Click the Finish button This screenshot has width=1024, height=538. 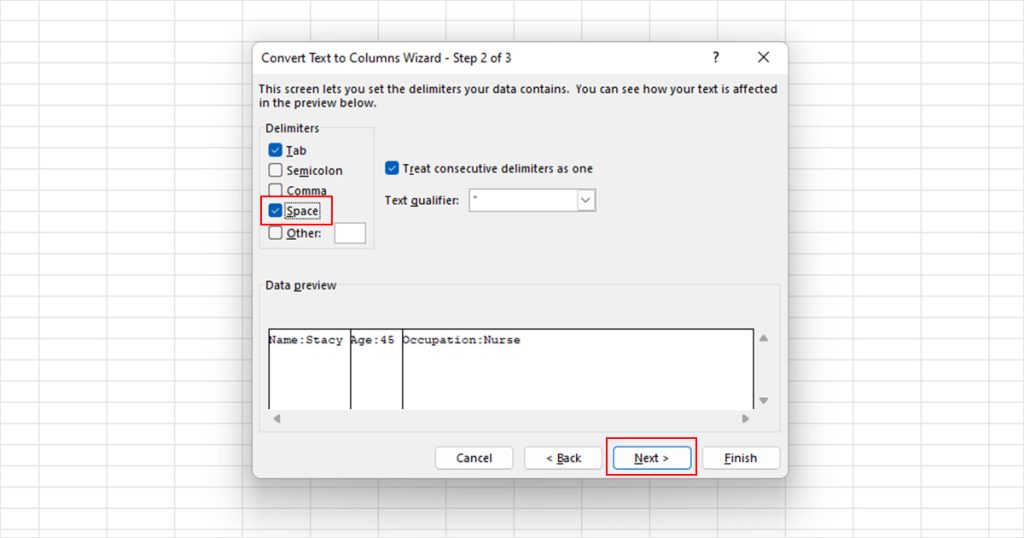(741, 458)
